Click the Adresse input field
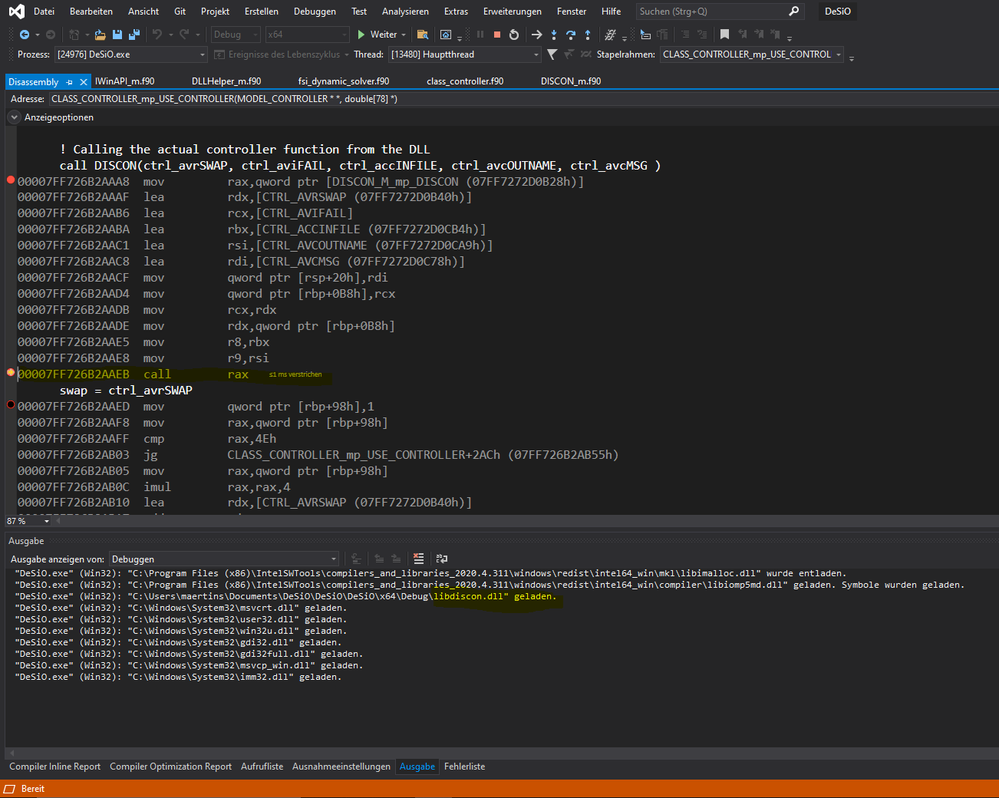 pos(522,99)
